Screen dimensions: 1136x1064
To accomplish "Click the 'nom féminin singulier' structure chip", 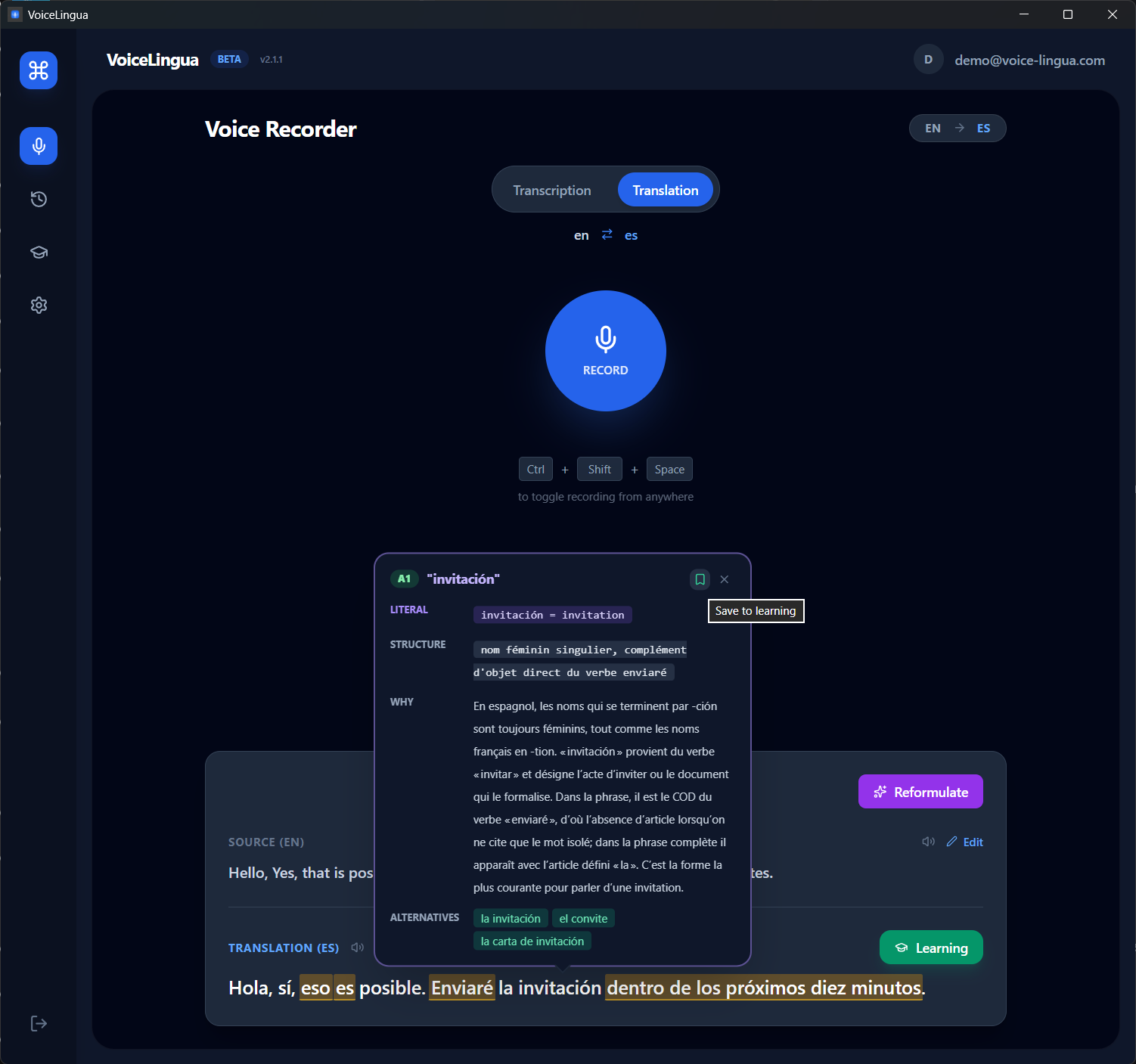I will point(580,661).
